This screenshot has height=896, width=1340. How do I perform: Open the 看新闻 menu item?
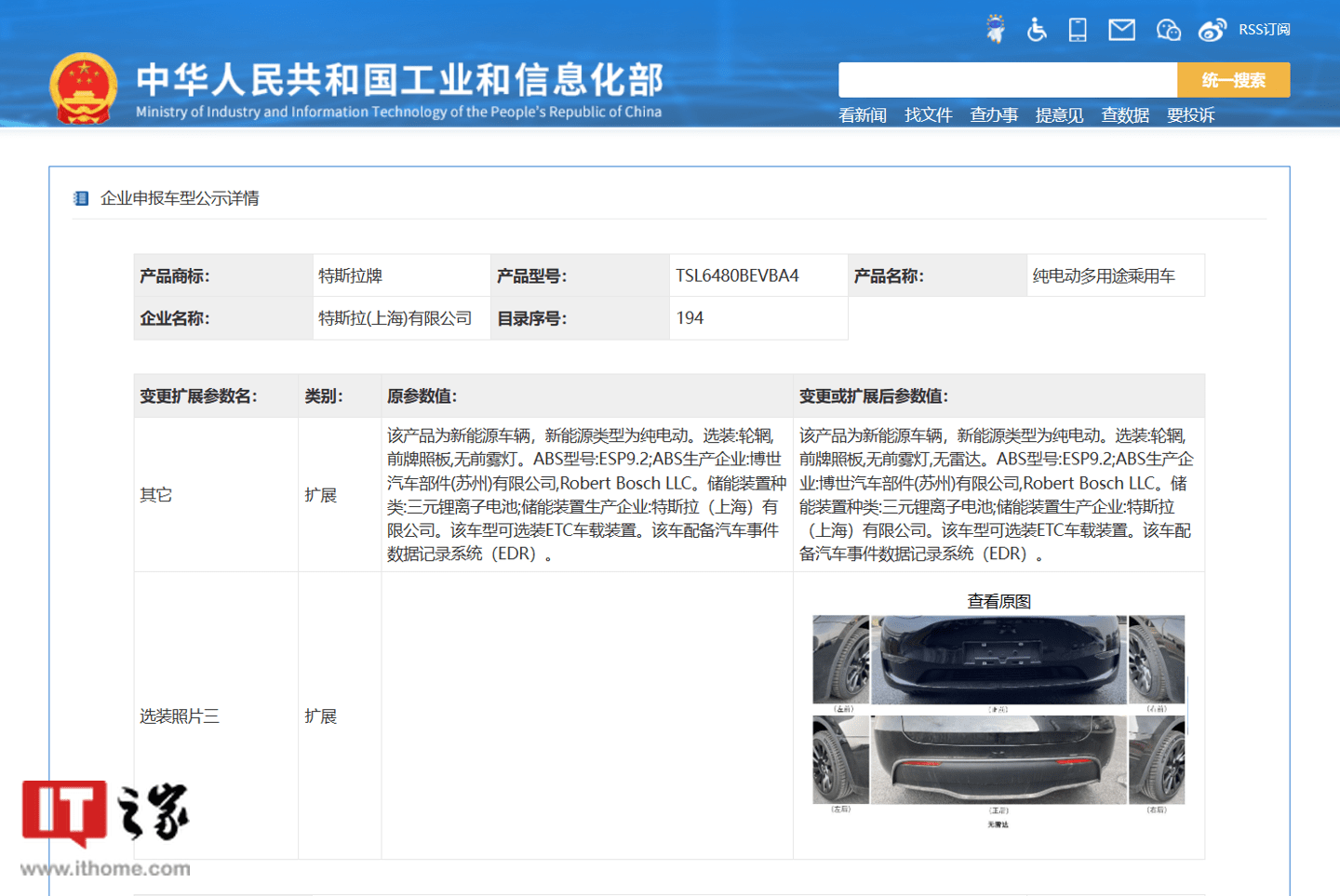[863, 115]
